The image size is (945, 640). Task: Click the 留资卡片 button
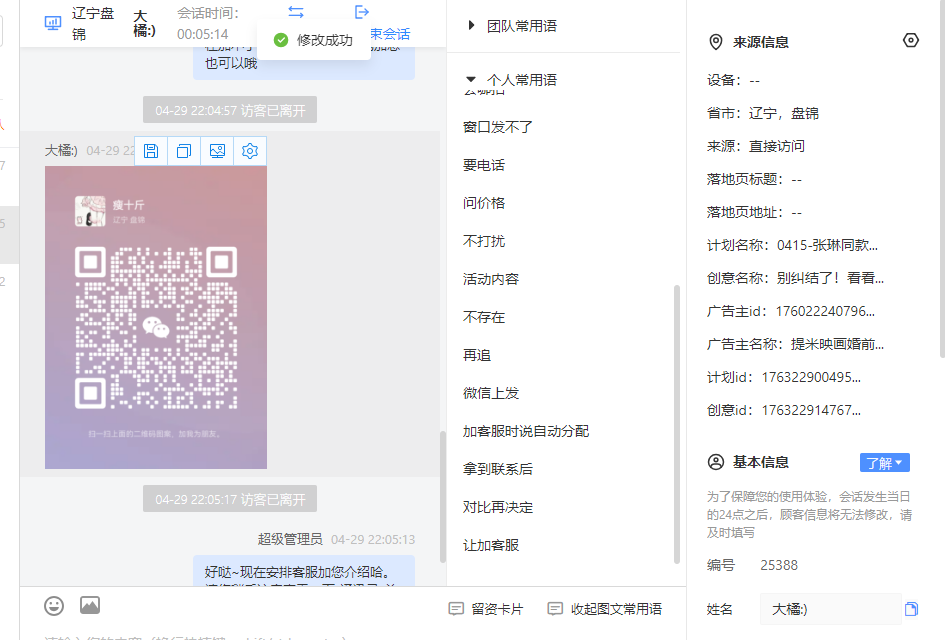(486, 609)
